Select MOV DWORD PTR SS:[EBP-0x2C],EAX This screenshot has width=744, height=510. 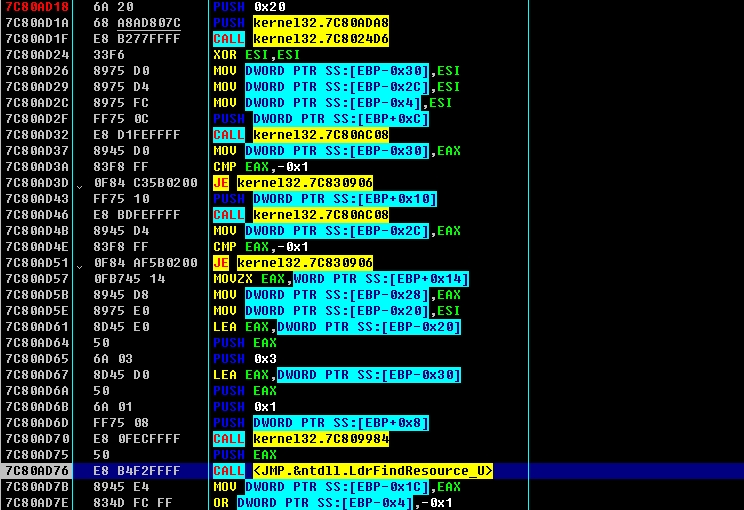click(336, 231)
